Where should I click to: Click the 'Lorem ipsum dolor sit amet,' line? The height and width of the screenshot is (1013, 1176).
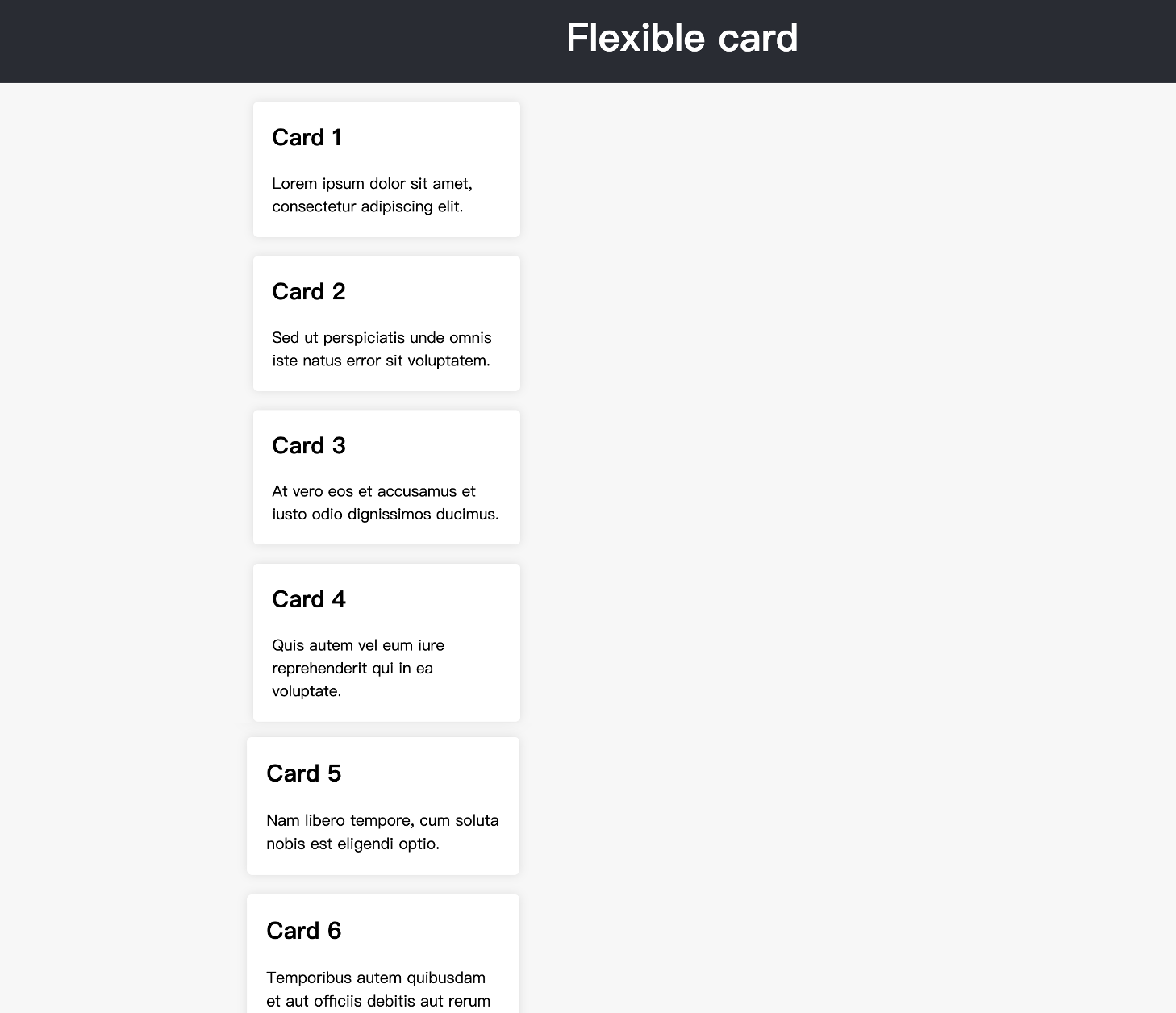[373, 184]
